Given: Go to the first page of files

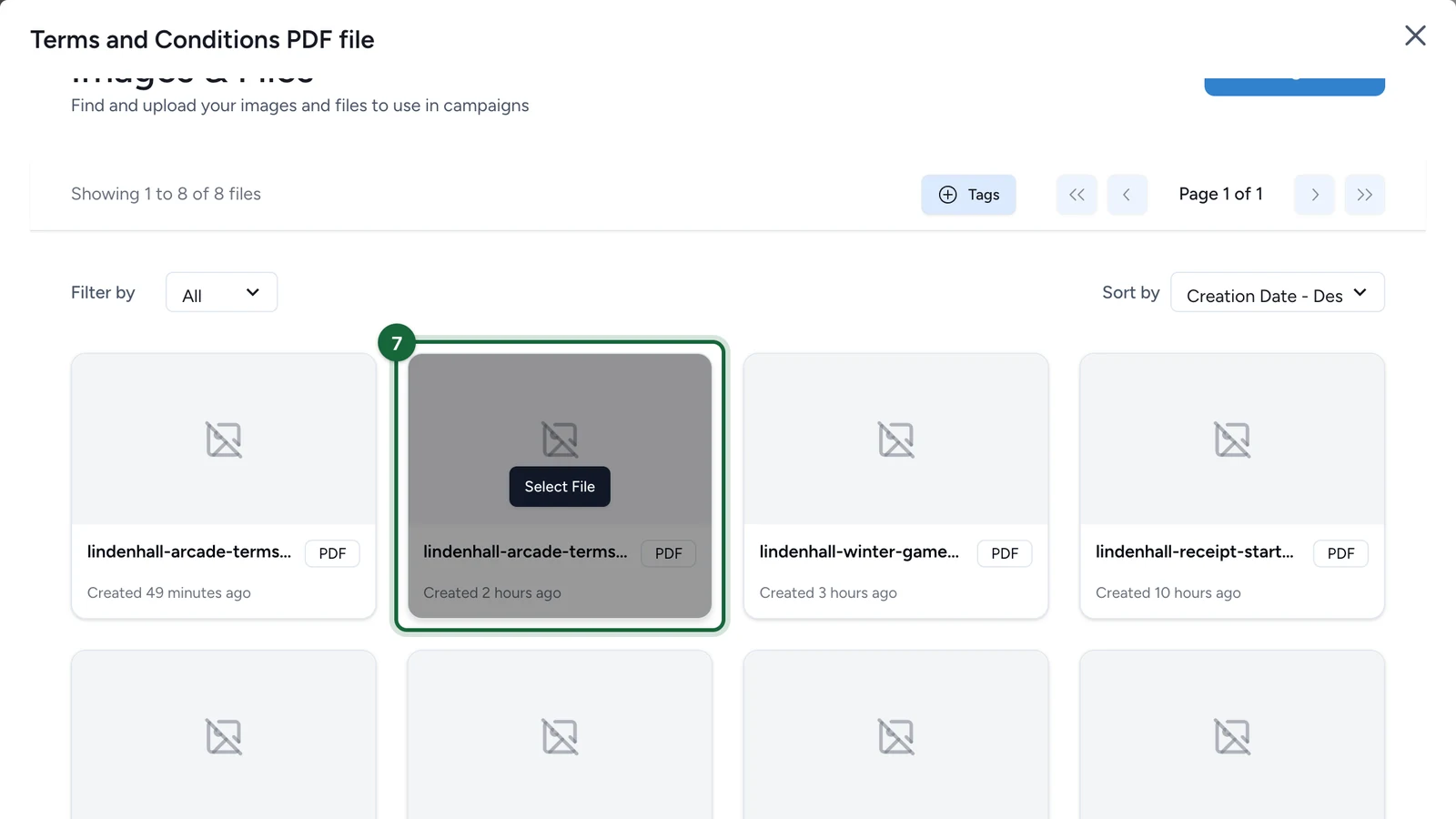Looking at the screenshot, I should point(1077,195).
